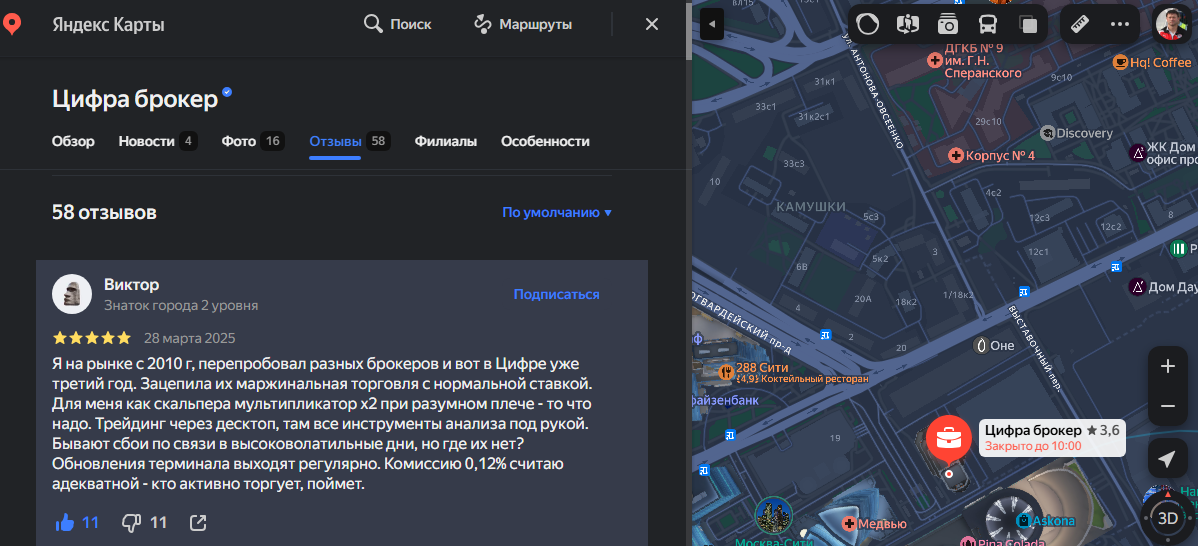Screen dimensions: 1198x546
Task: Switch to the Фото tab
Action: [253, 141]
